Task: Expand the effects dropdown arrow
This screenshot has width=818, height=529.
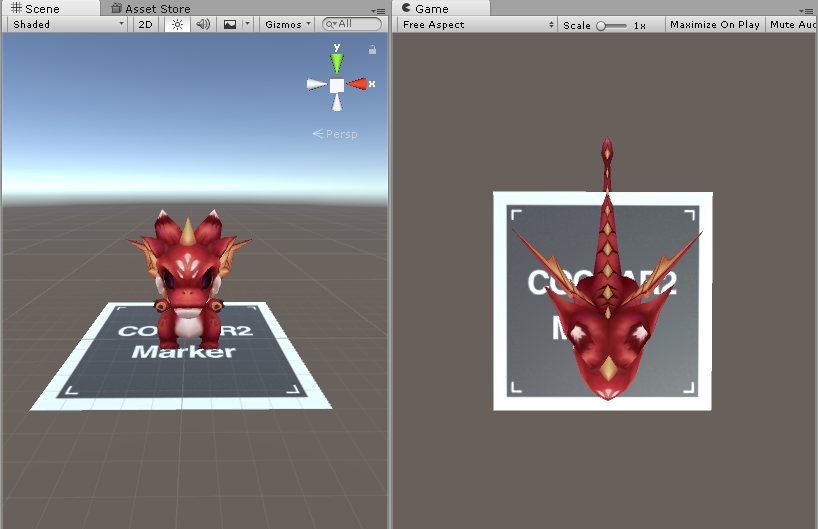Action: click(248, 24)
